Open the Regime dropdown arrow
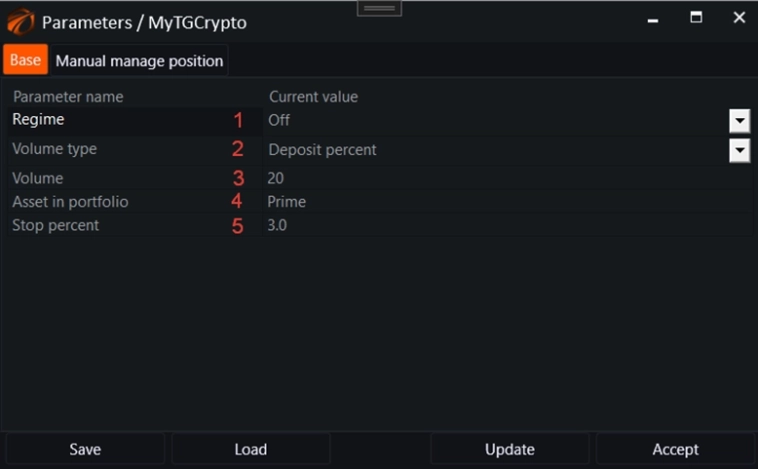The height and width of the screenshot is (469, 758). click(x=739, y=121)
